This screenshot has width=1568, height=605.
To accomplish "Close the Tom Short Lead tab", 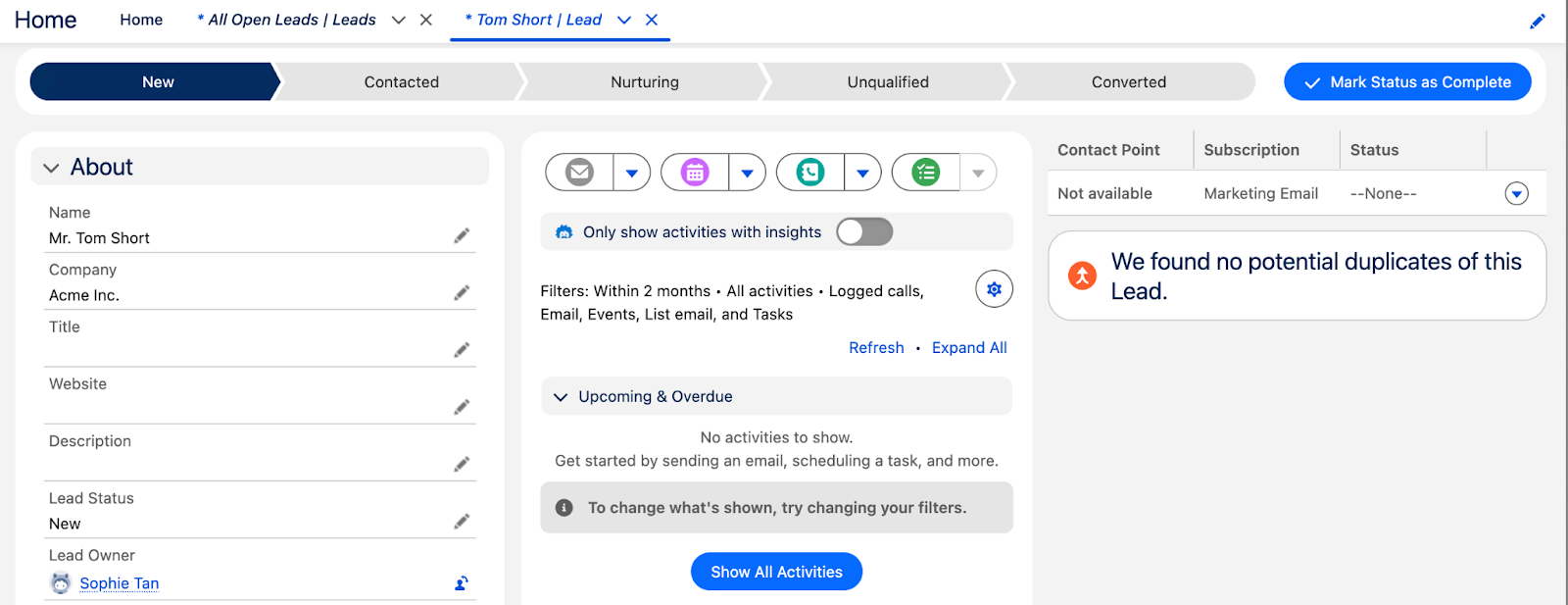I will [652, 20].
